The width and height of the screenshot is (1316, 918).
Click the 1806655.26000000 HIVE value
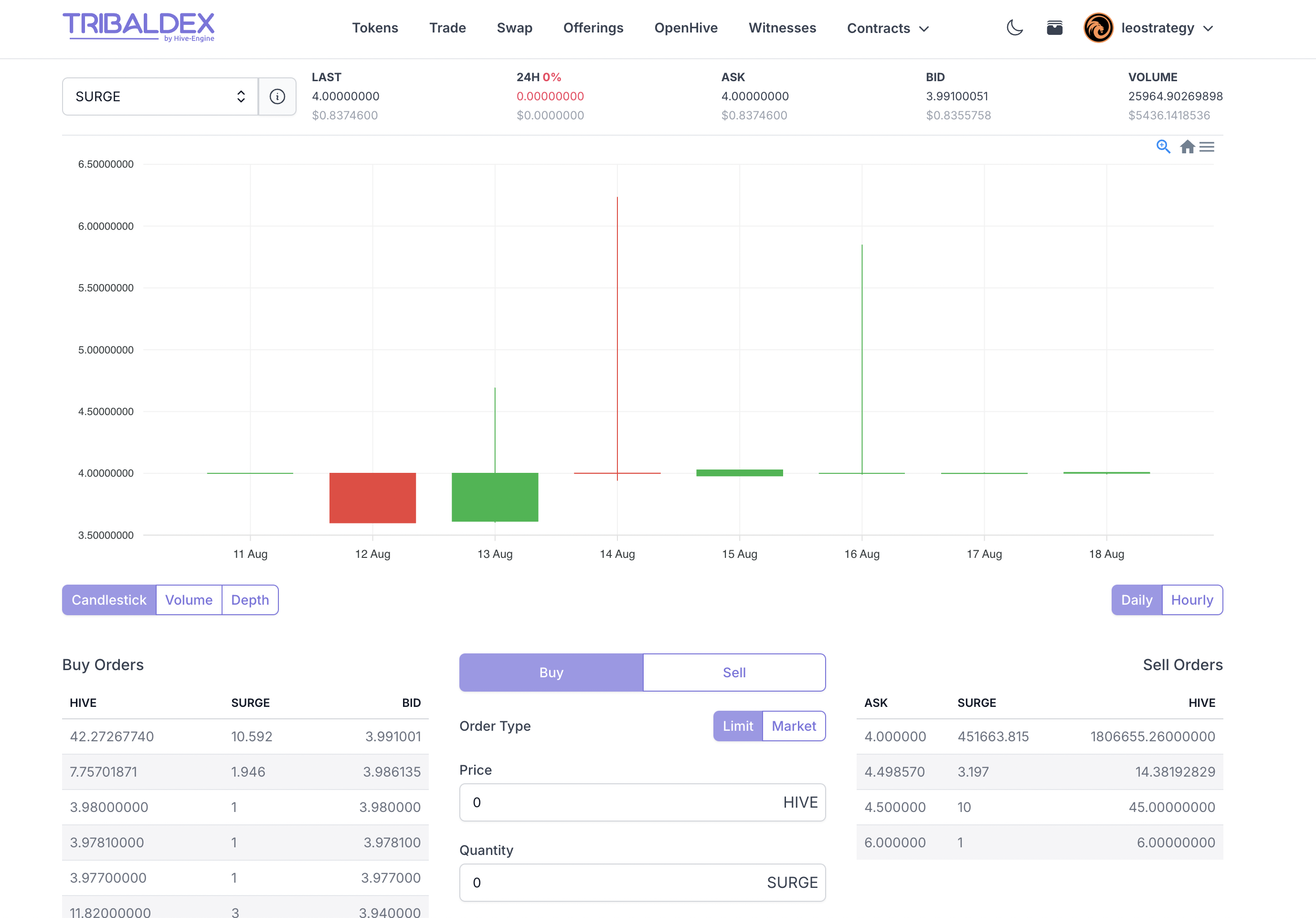coord(1152,736)
